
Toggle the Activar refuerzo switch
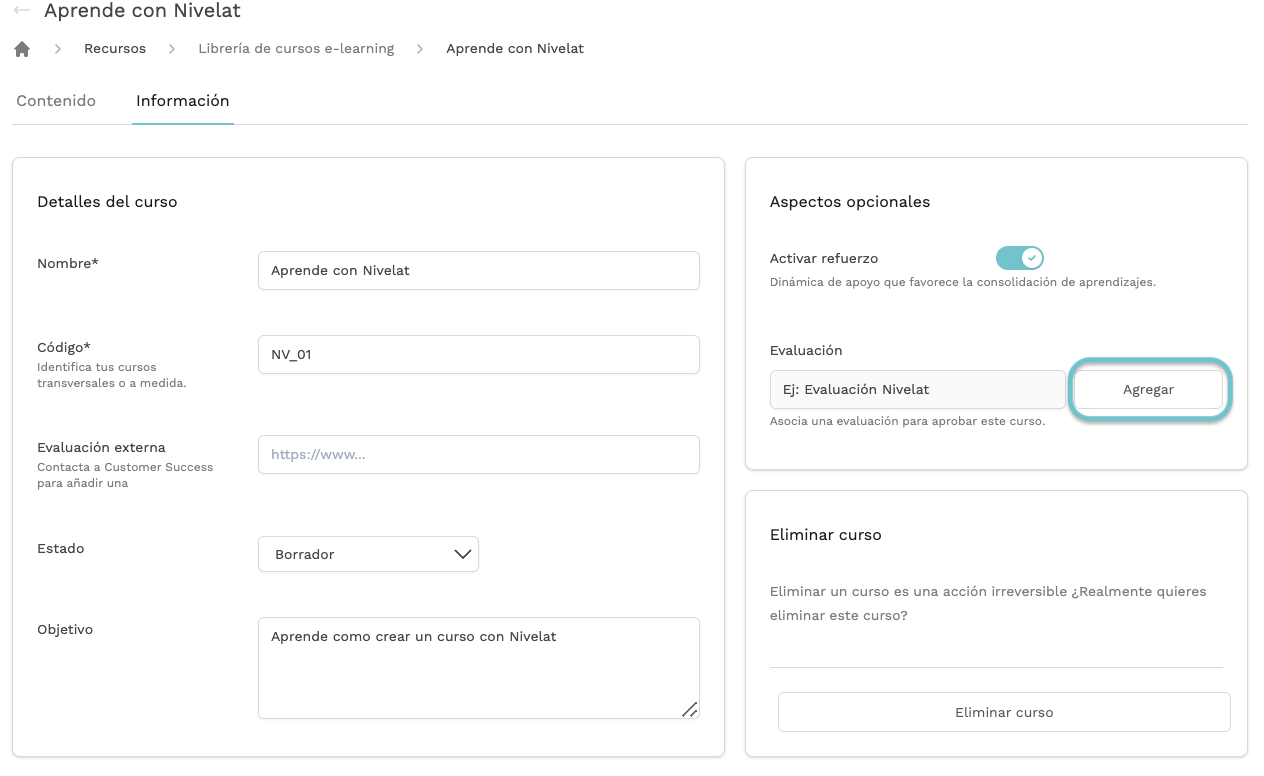(1020, 258)
